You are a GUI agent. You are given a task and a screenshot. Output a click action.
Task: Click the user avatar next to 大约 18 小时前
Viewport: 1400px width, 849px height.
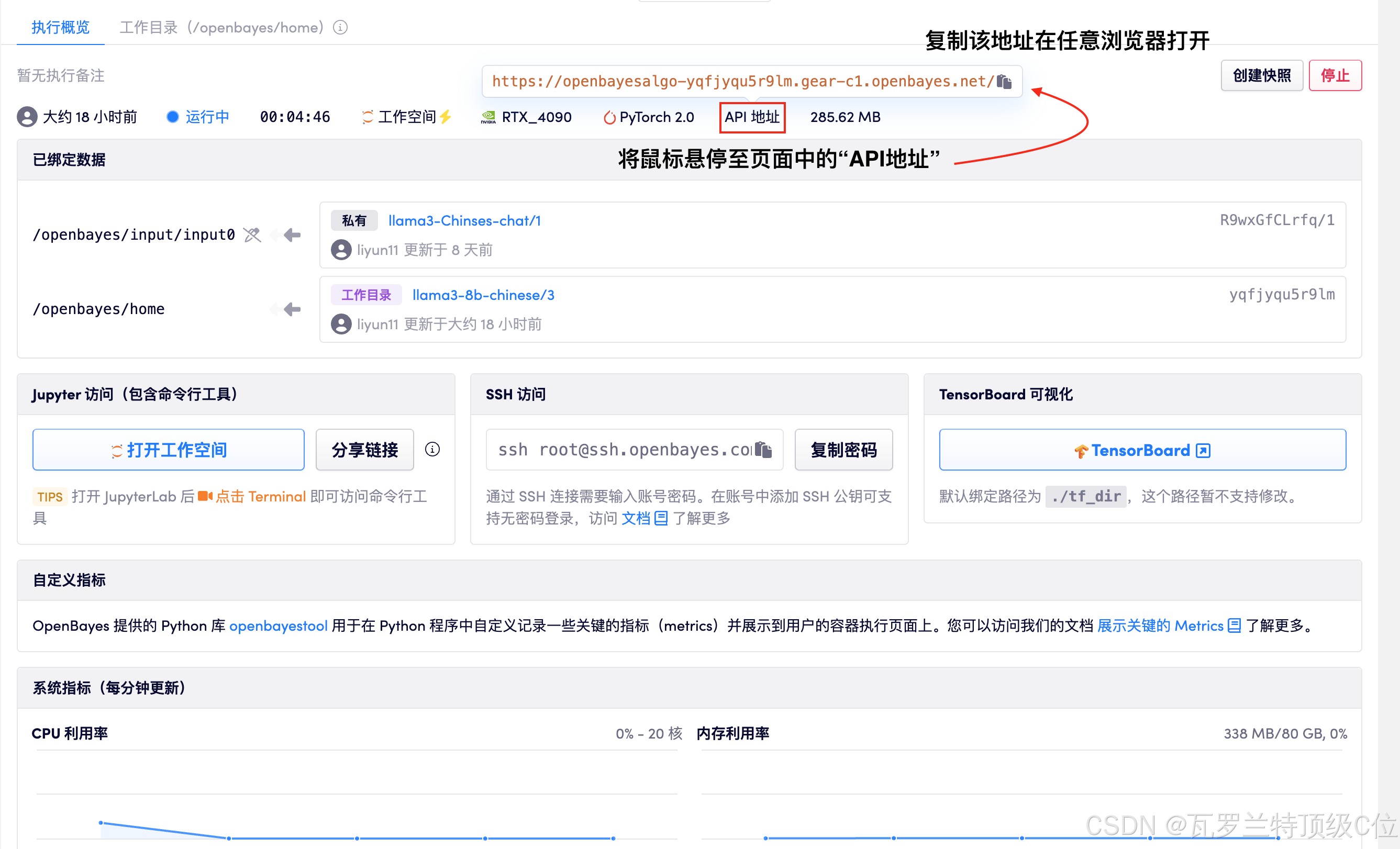tap(27, 117)
